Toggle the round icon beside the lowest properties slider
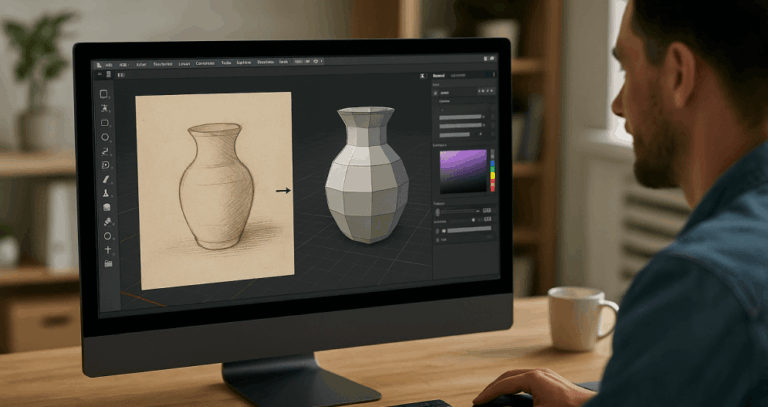Viewport: 768px width, 407px height. point(437,230)
